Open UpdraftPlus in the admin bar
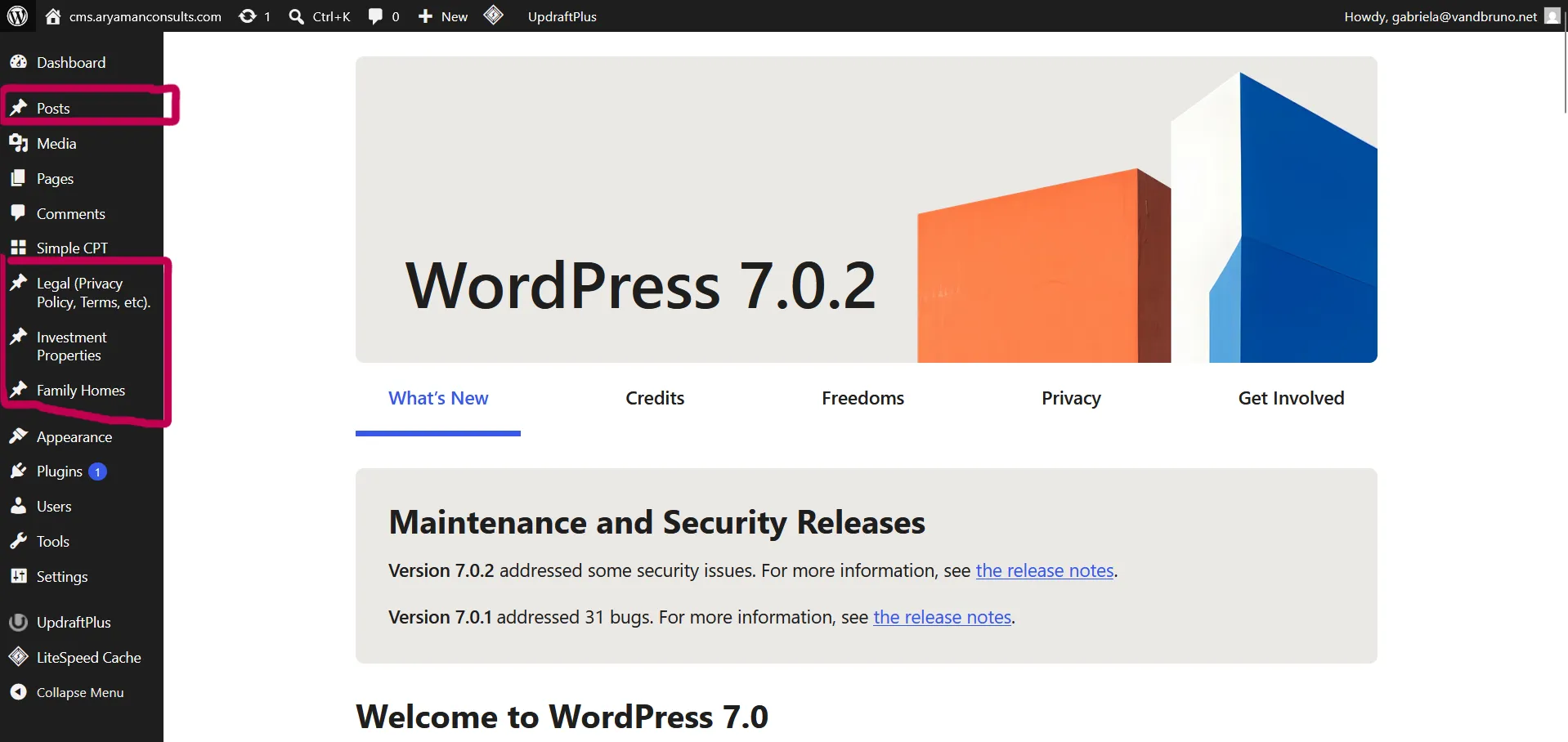1568x742 pixels. [x=562, y=16]
